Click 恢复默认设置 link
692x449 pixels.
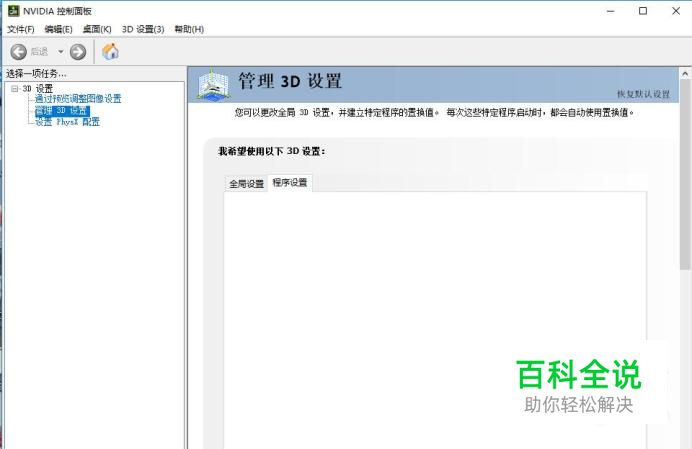(643, 94)
